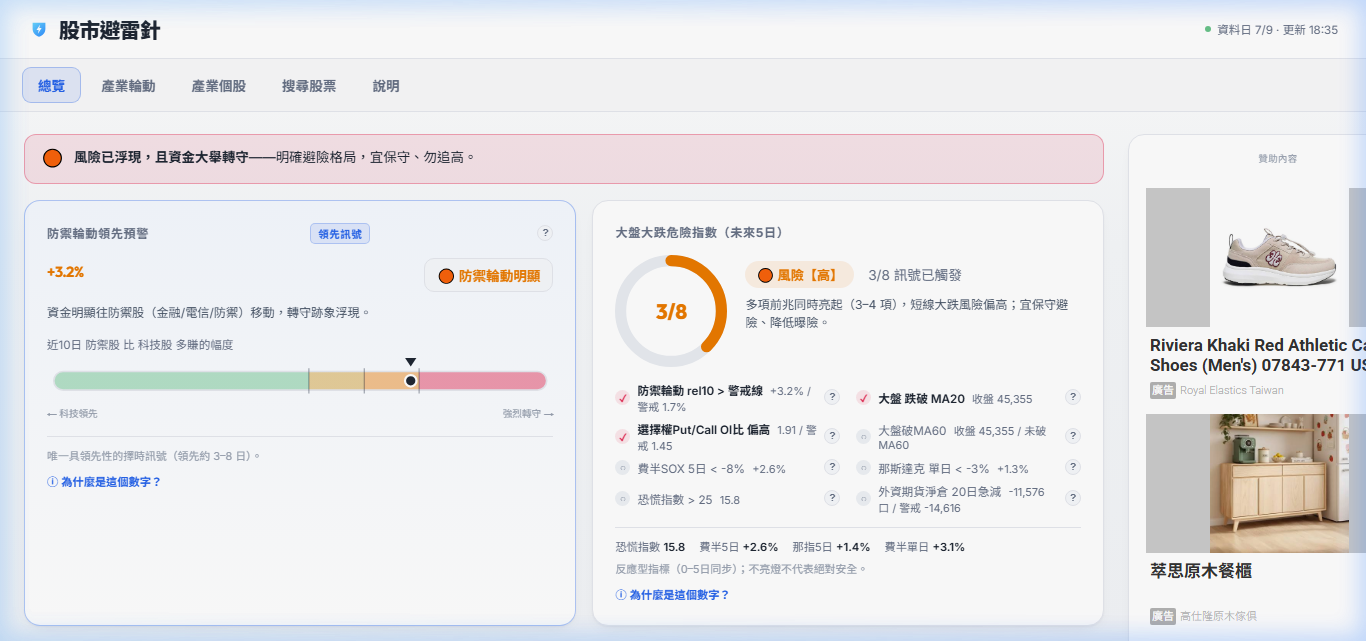Click help icon for 外資期貨淨倉 row
The height and width of the screenshot is (641, 1366).
click(x=1073, y=498)
